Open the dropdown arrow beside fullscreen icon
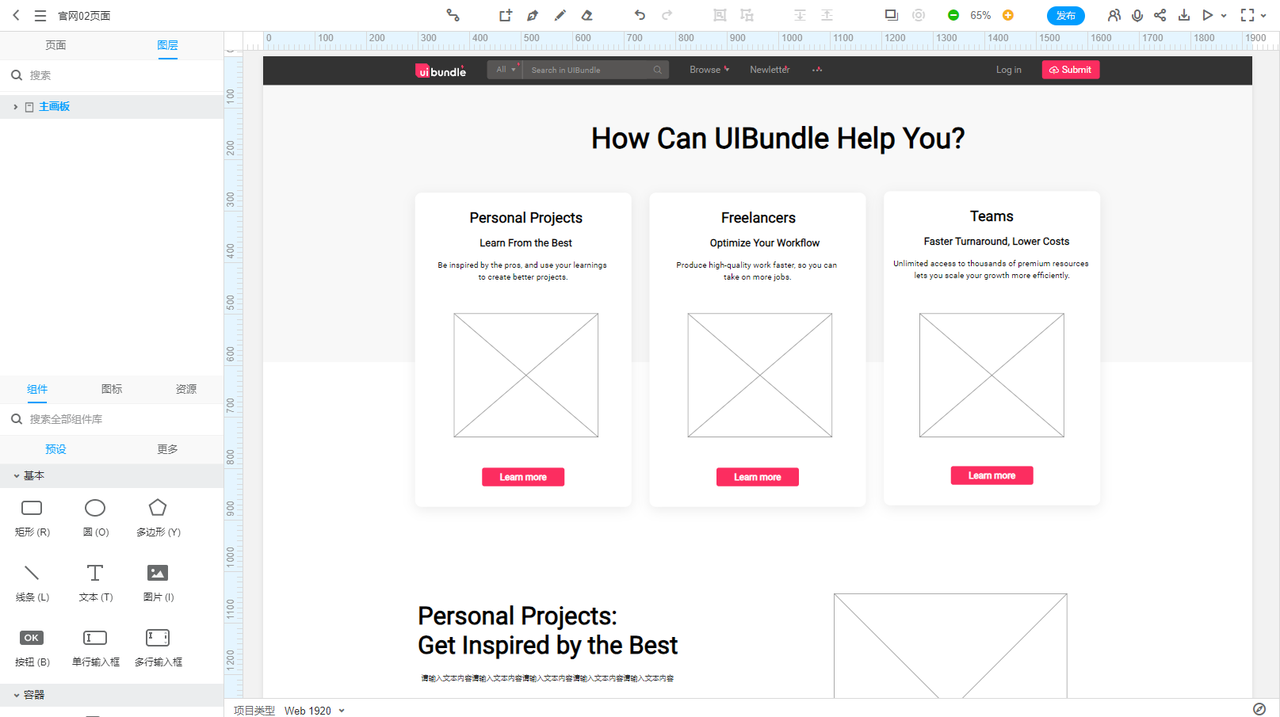The image size is (1280, 717). point(1264,16)
